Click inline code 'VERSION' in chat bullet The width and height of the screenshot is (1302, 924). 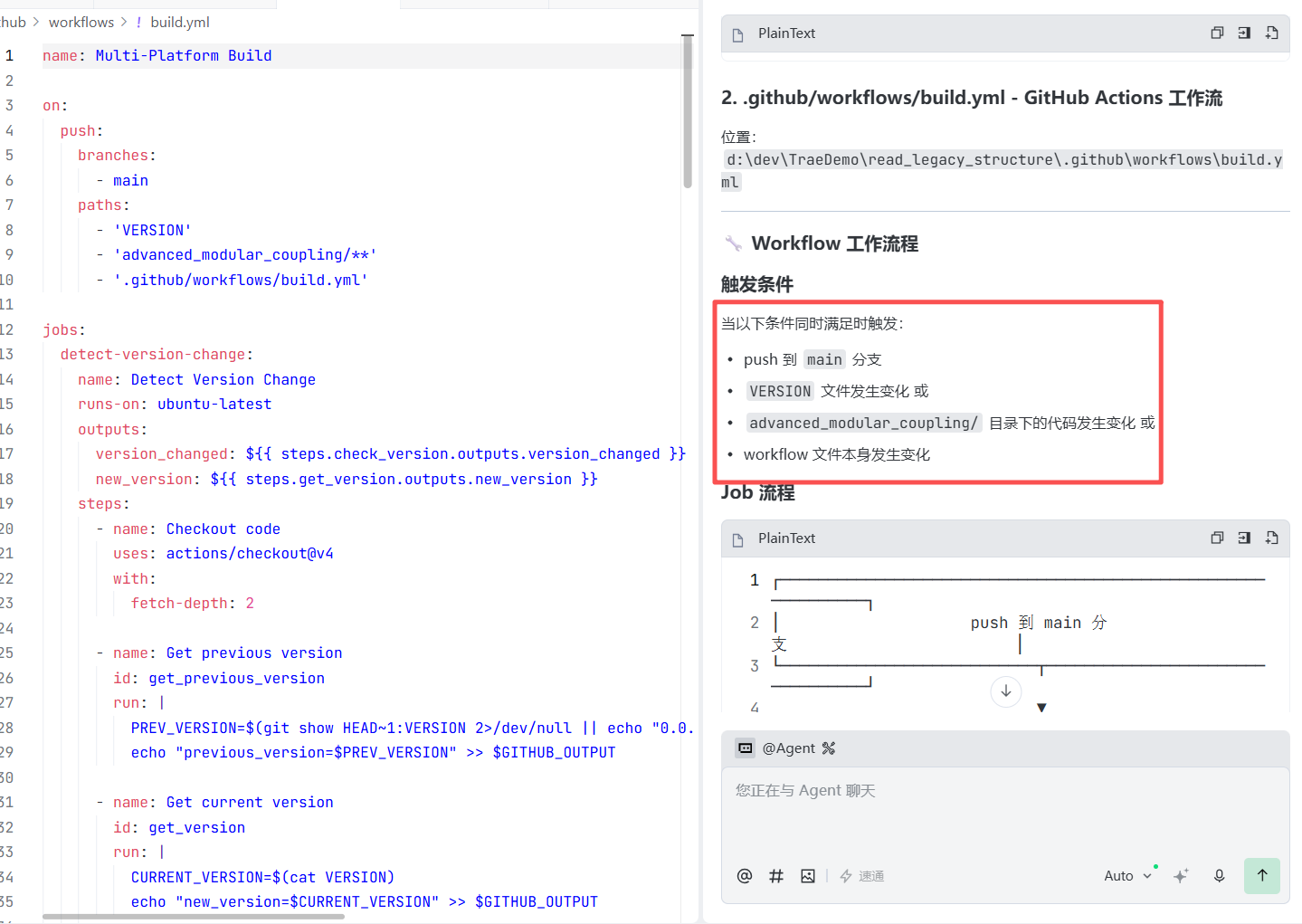(780, 391)
